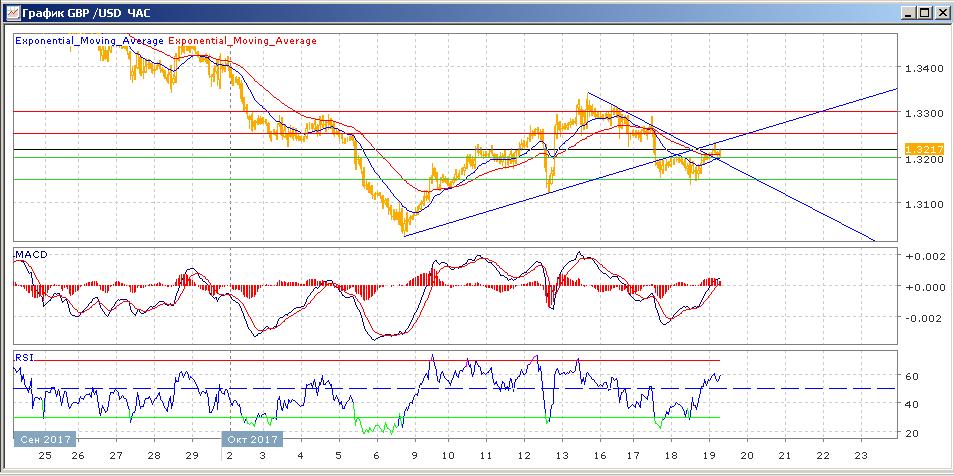The image size is (954, 476).
Task: Click the chart icon in the title bar
Action: (12, 13)
